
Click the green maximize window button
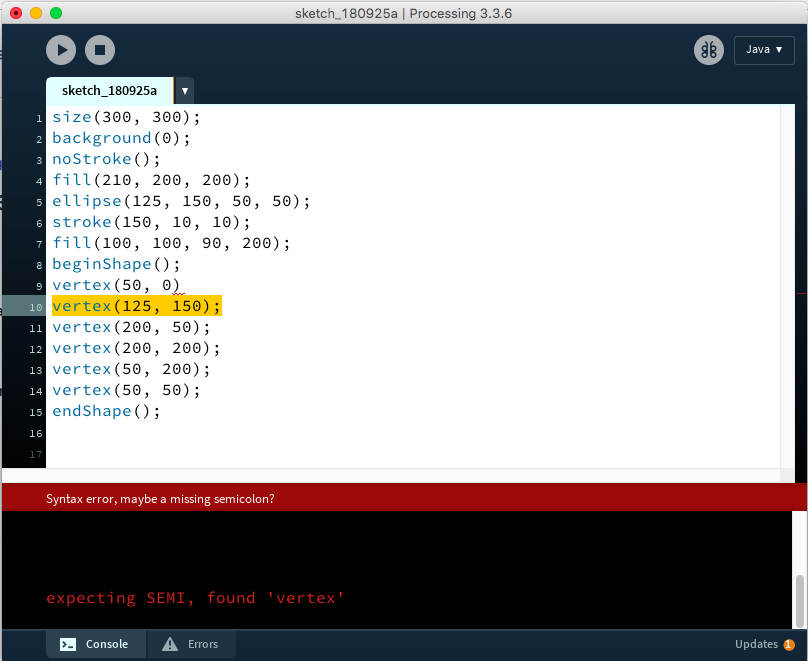coord(55,13)
